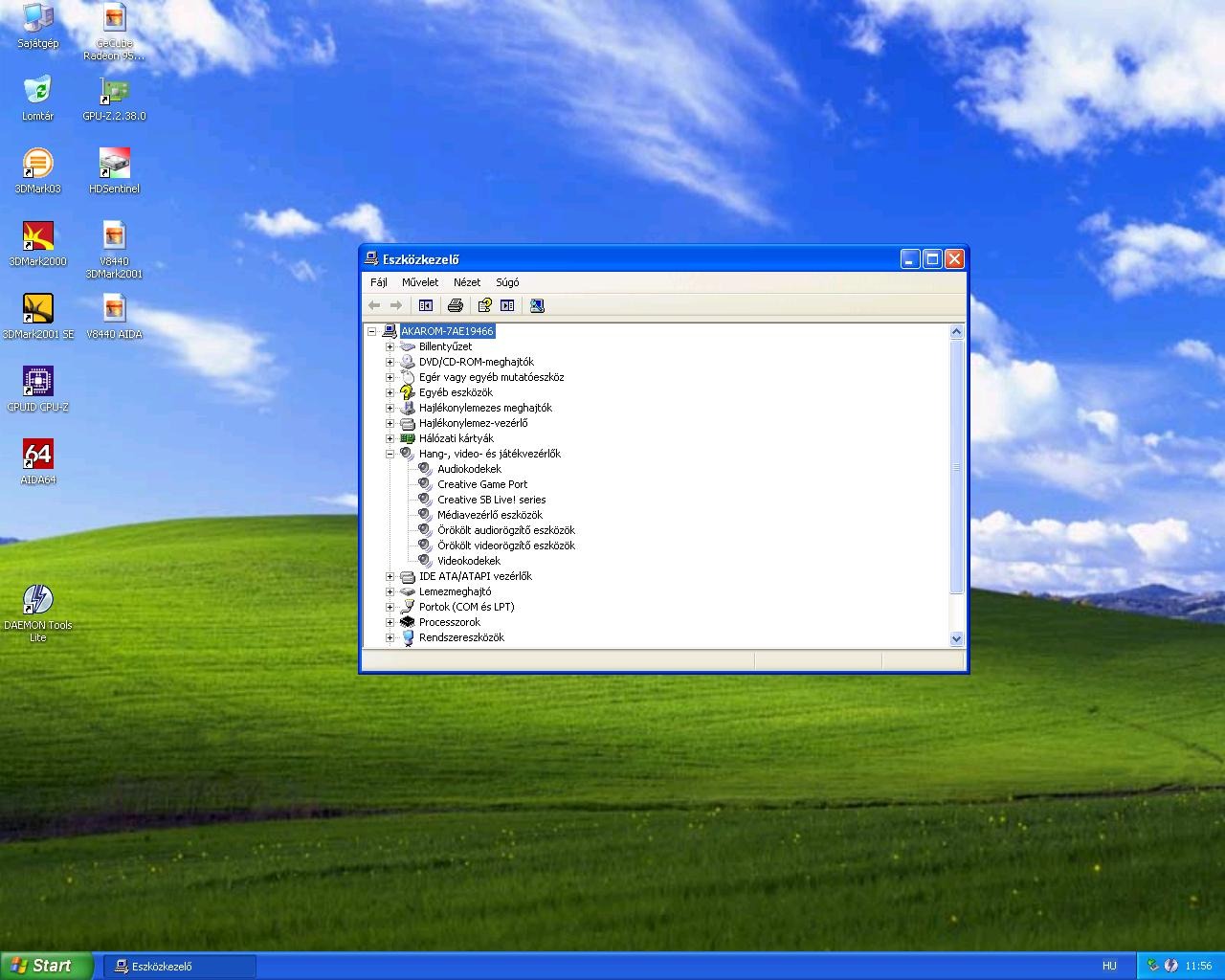Screen dimensions: 1225x980
Task: Open the Nézet menu
Action: pyautogui.click(x=467, y=282)
